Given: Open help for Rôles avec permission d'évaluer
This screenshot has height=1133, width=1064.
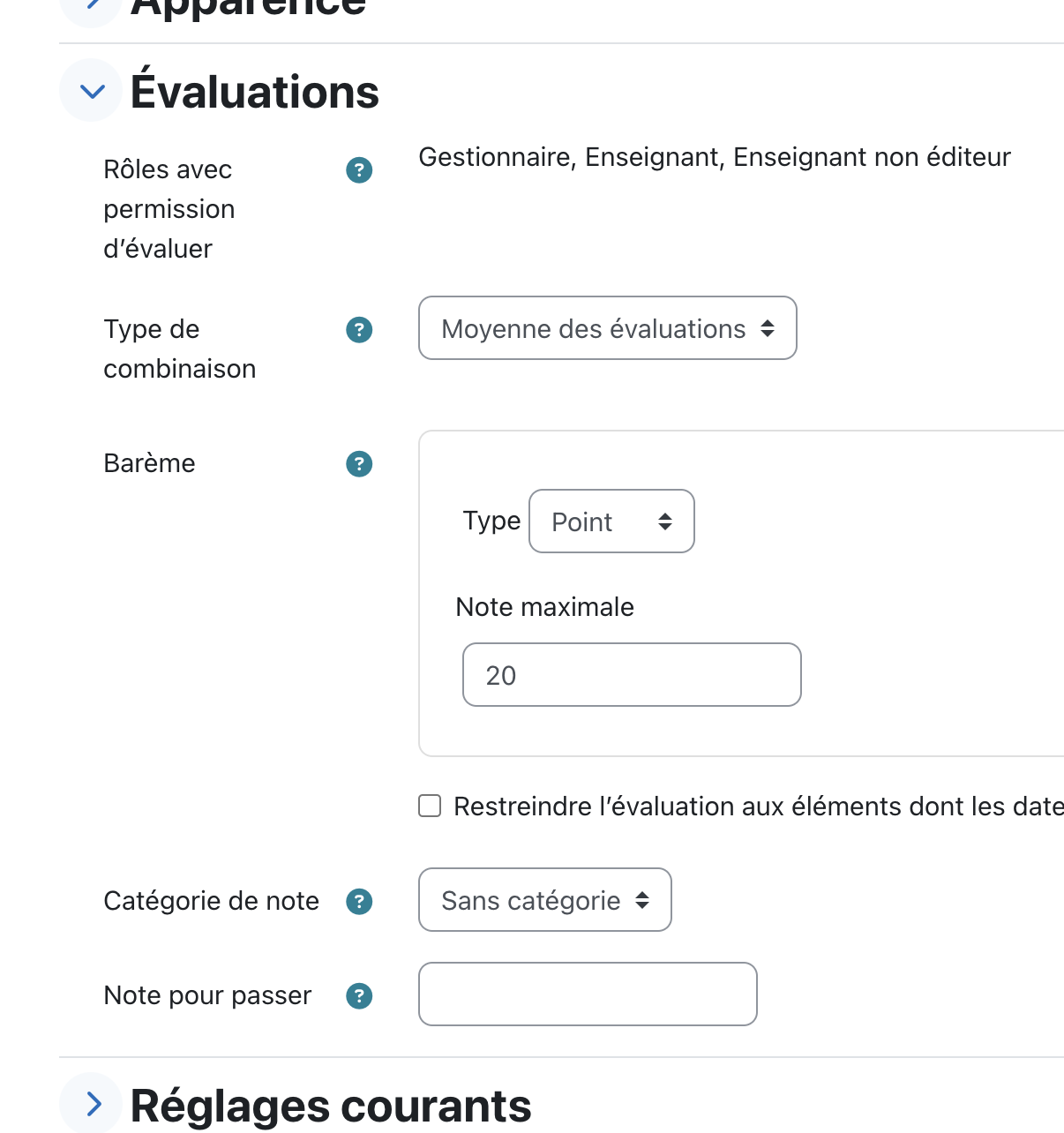Looking at the screenshot, I should [x=359, y=169].
